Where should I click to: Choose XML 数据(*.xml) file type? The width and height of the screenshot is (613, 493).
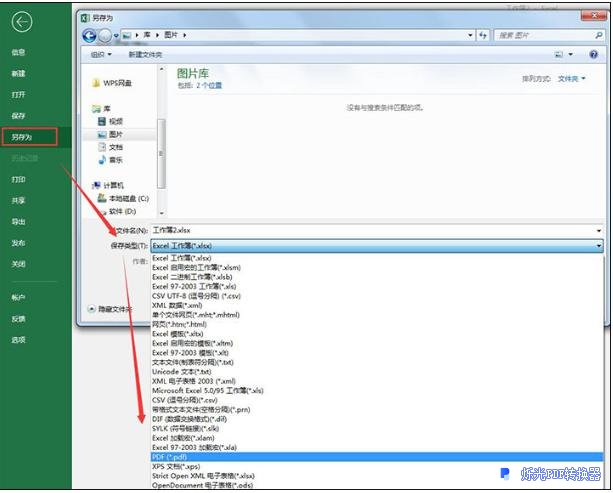click(377, 305)
